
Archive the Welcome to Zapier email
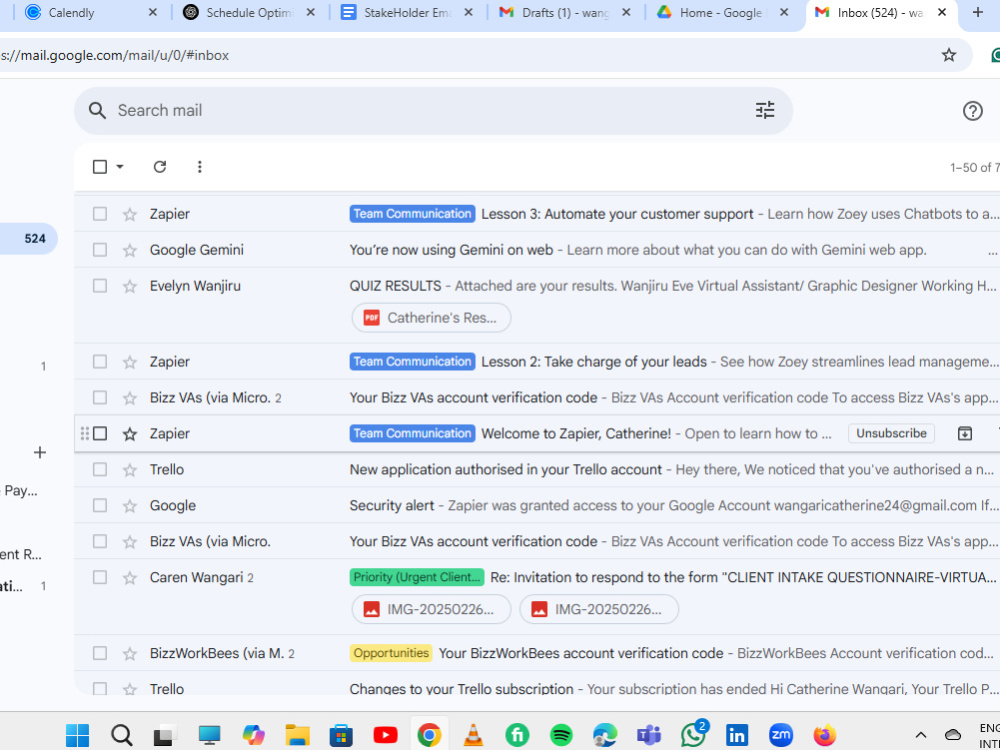(964, 434)
